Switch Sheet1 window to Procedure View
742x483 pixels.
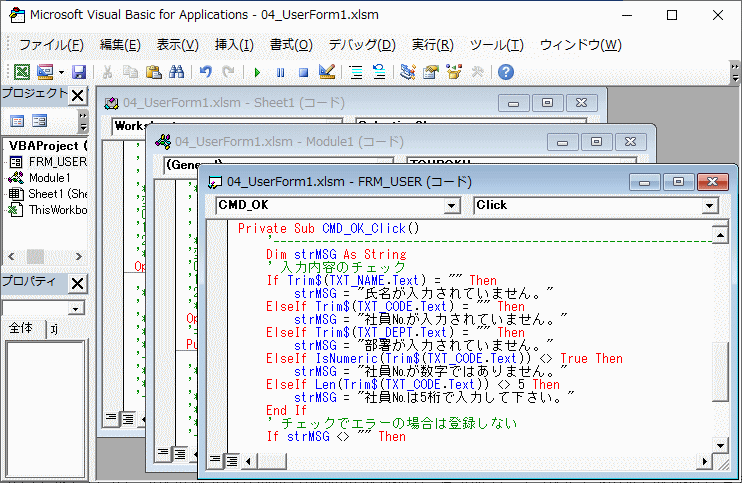(x=111, y=419)
